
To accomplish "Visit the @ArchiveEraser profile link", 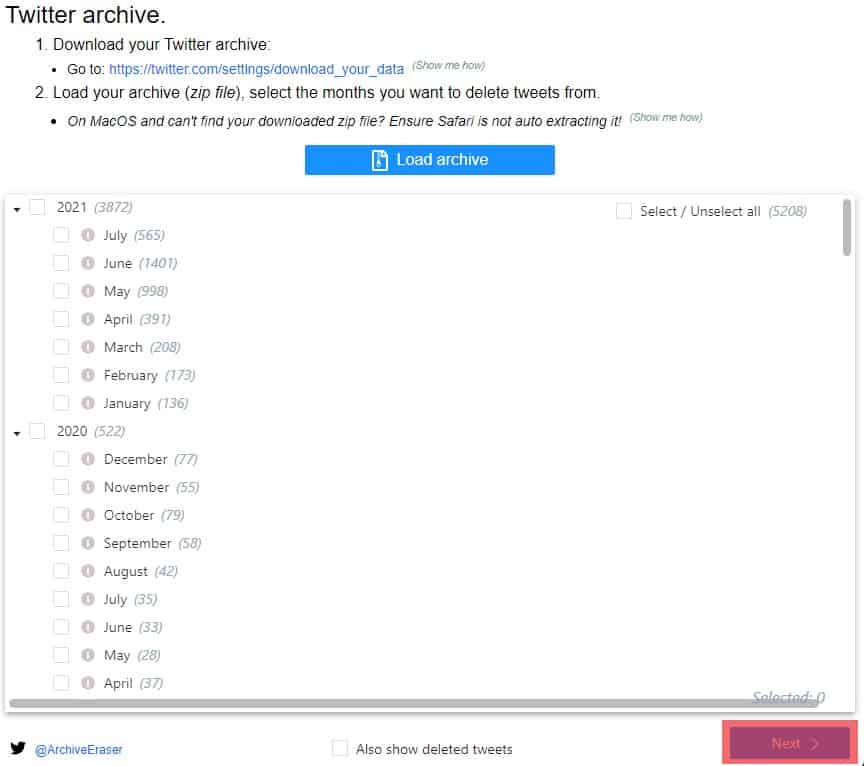I will pos(78,749).
